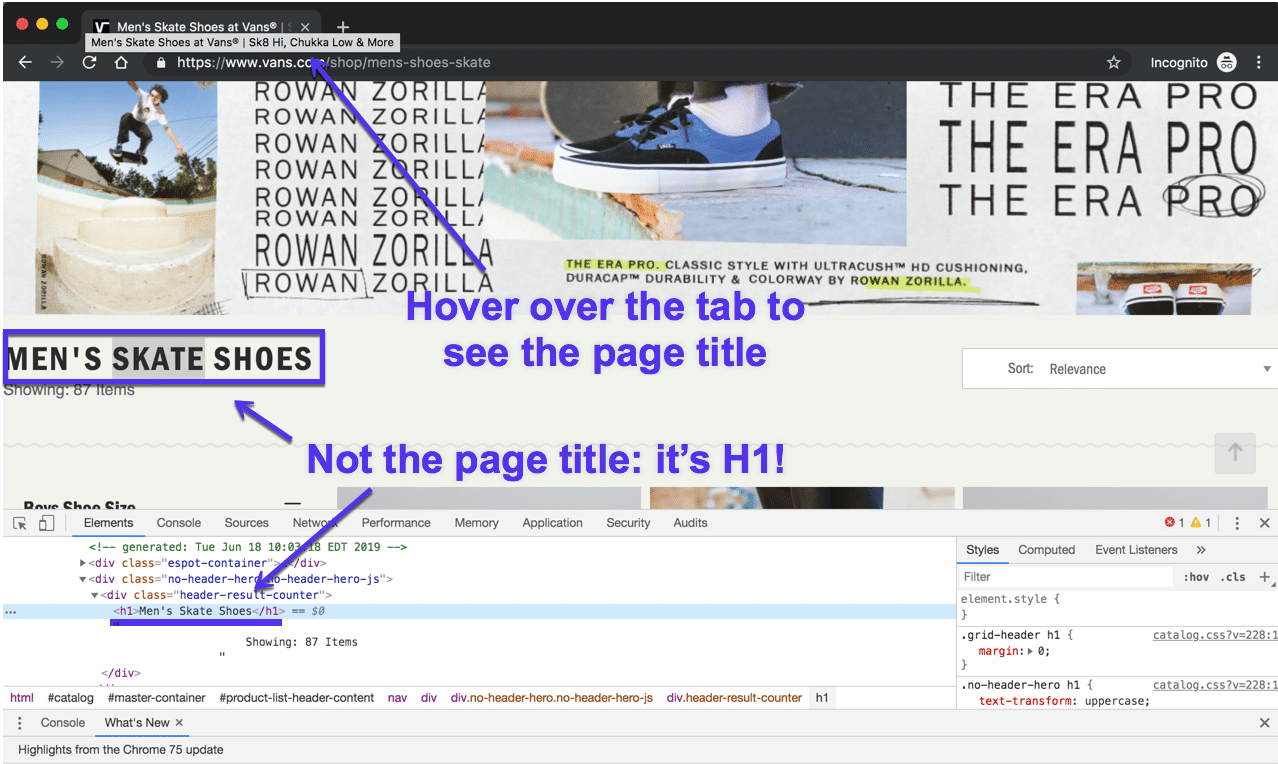Image resolution: width=1278 pixels, height=764 pixels.
Task: Click the red error count badge in DevTools
Action: coord(1172,522)
